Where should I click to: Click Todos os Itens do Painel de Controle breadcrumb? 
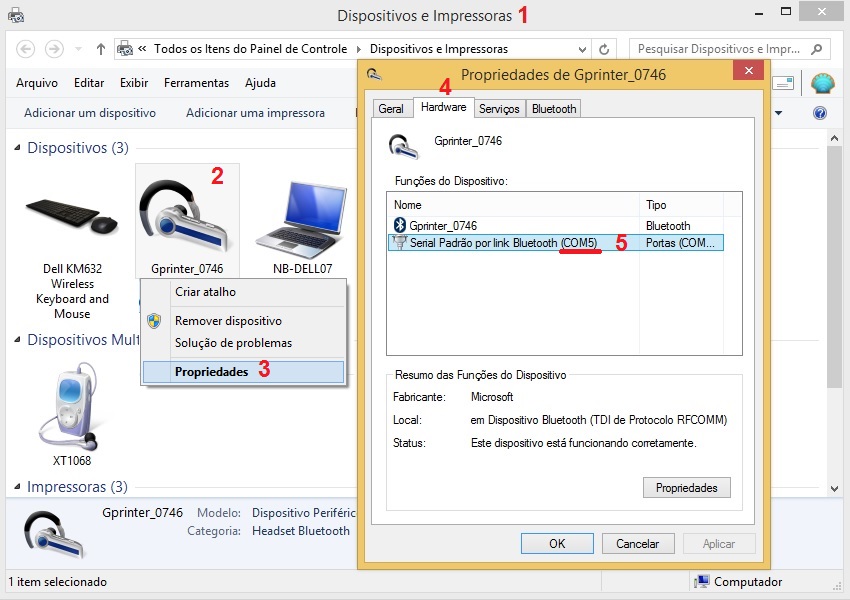tap(250, 49)
